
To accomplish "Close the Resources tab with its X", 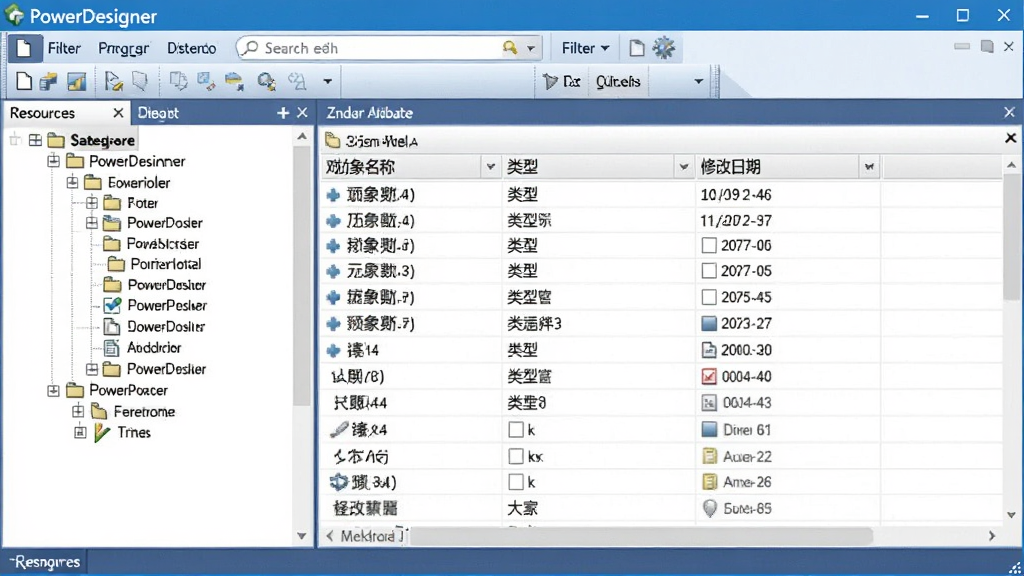I will (x=118, y=113).
